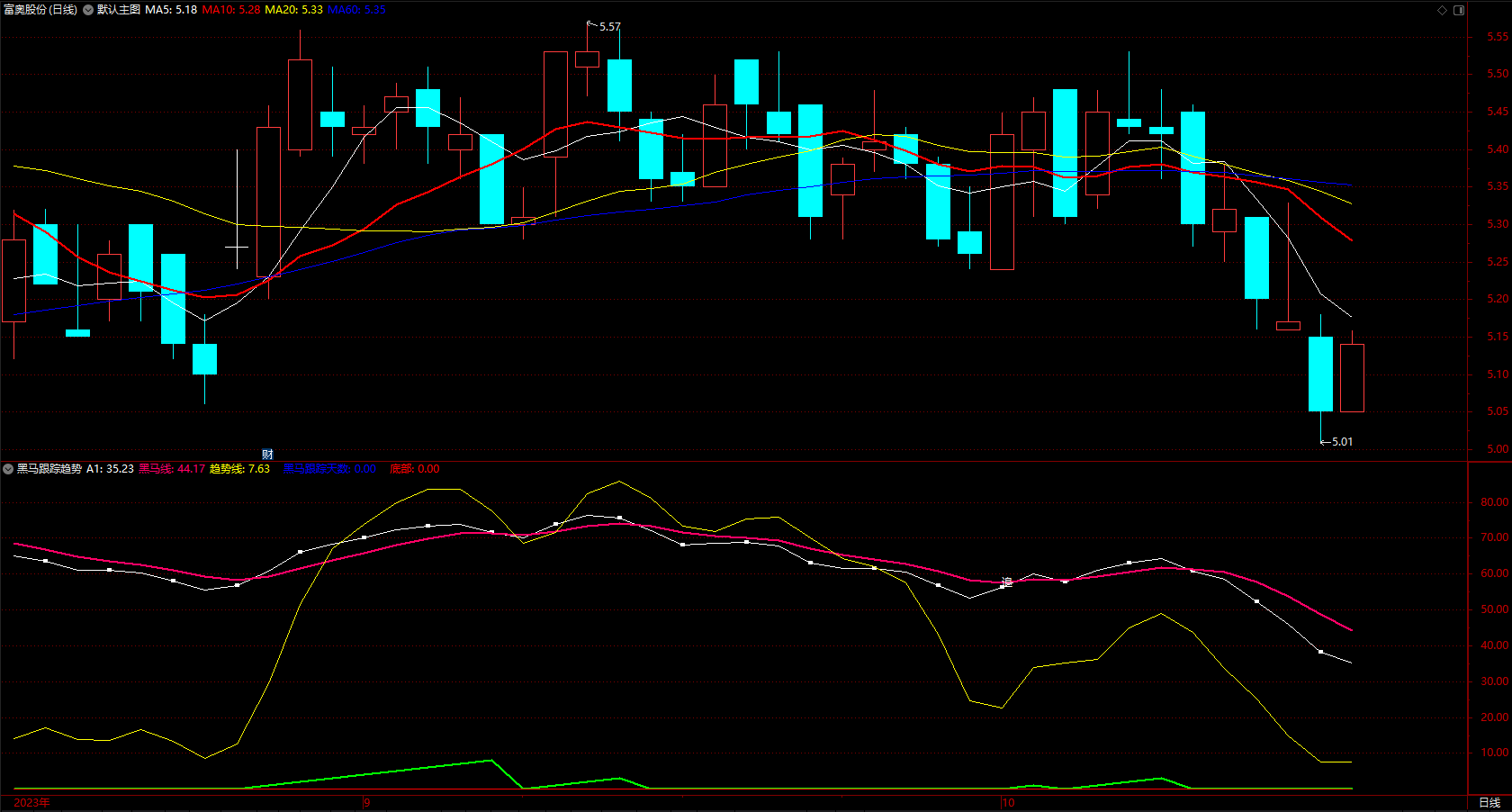Click the 底部: 0.00 label
The width and height of the screenshot is (1512, 812).
coord(415,469)
